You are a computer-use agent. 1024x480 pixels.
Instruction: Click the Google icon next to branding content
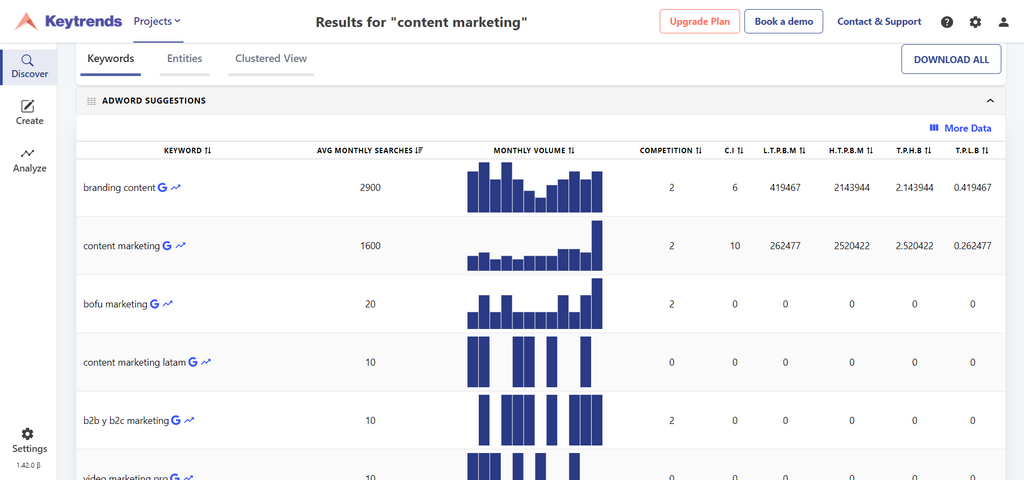[x=163, y=187]
